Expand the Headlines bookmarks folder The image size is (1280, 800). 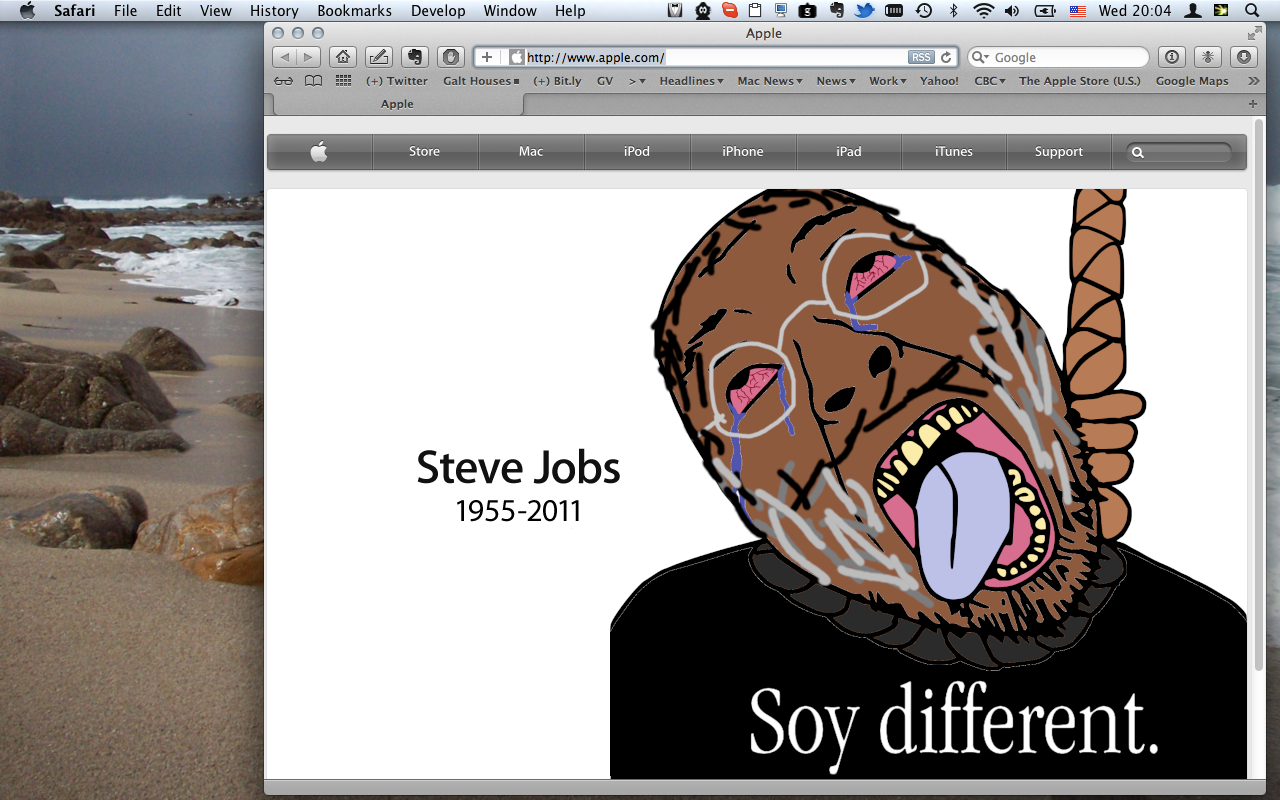click(691, 81)
